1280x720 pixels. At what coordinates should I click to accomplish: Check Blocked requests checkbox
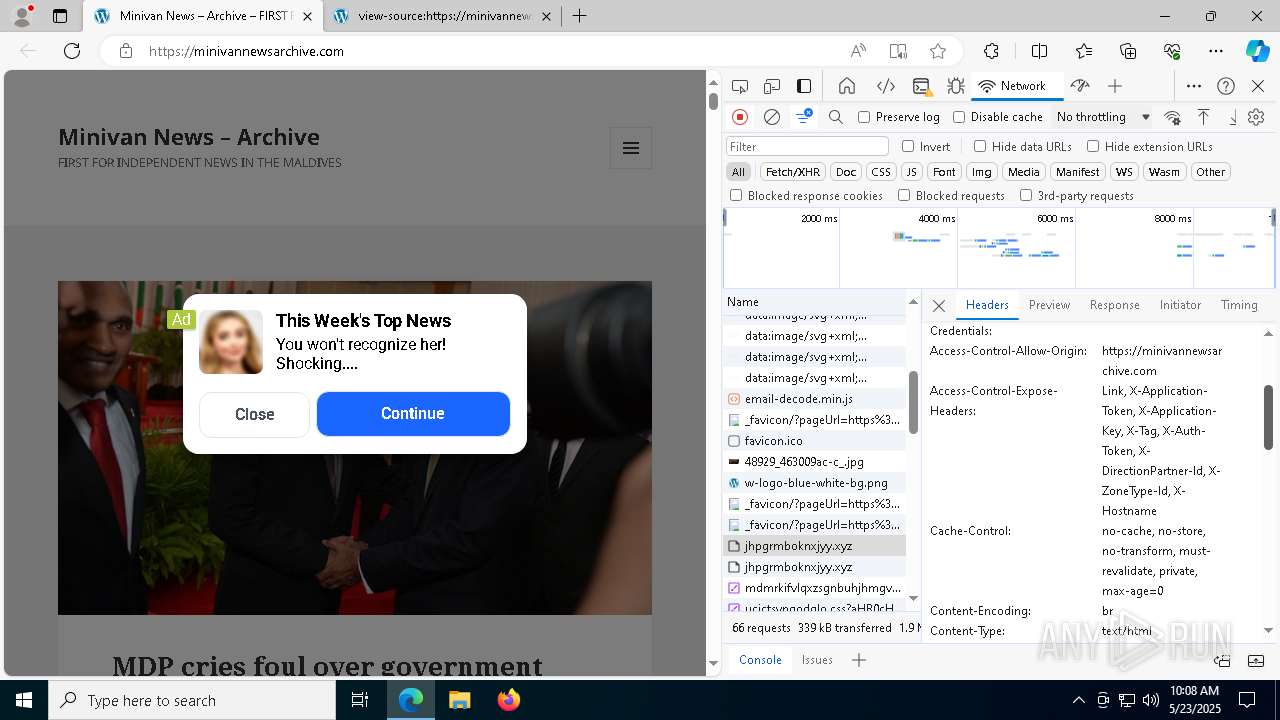click(904, 196)
